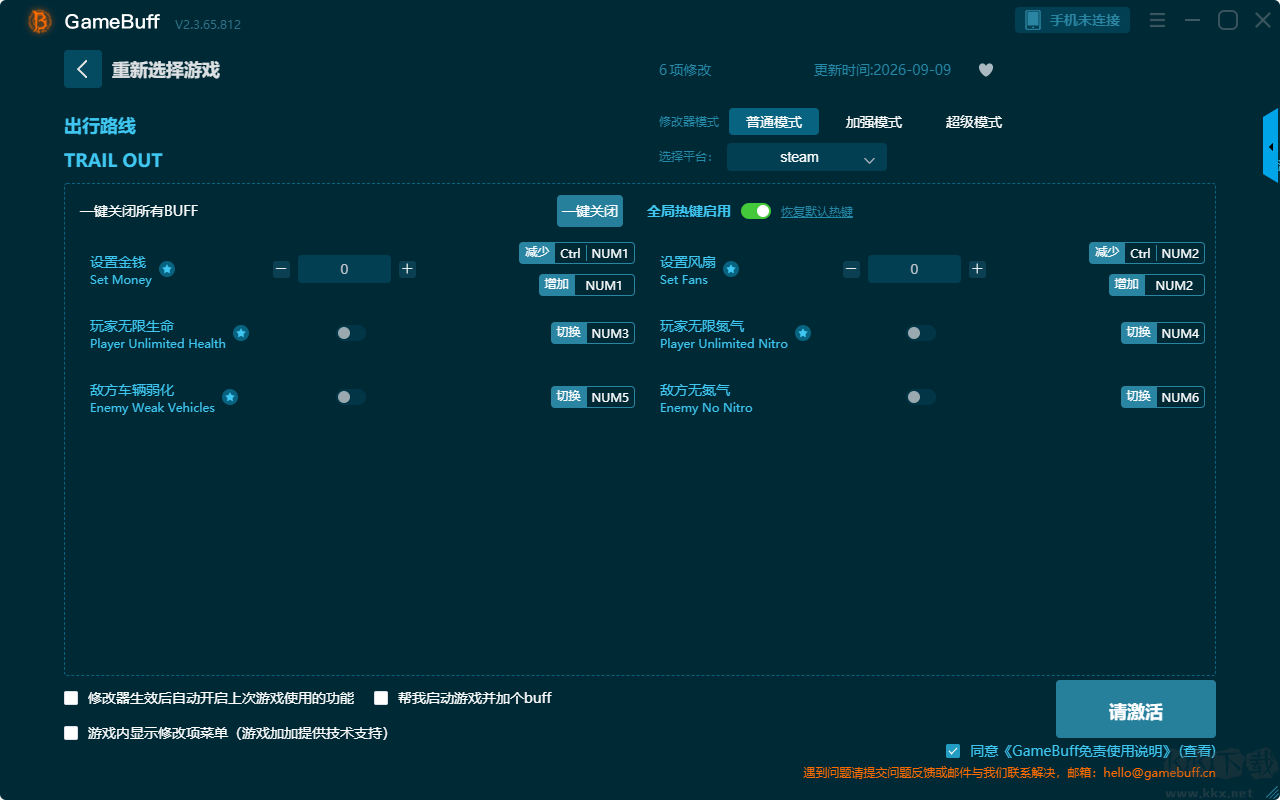Switch to 加强模式 mode tab

pos(874,122)
